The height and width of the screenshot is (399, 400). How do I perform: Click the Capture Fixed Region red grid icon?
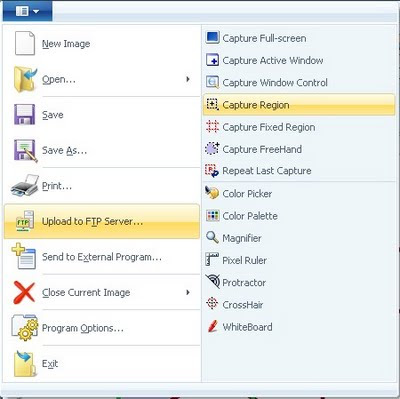point(212,127)
